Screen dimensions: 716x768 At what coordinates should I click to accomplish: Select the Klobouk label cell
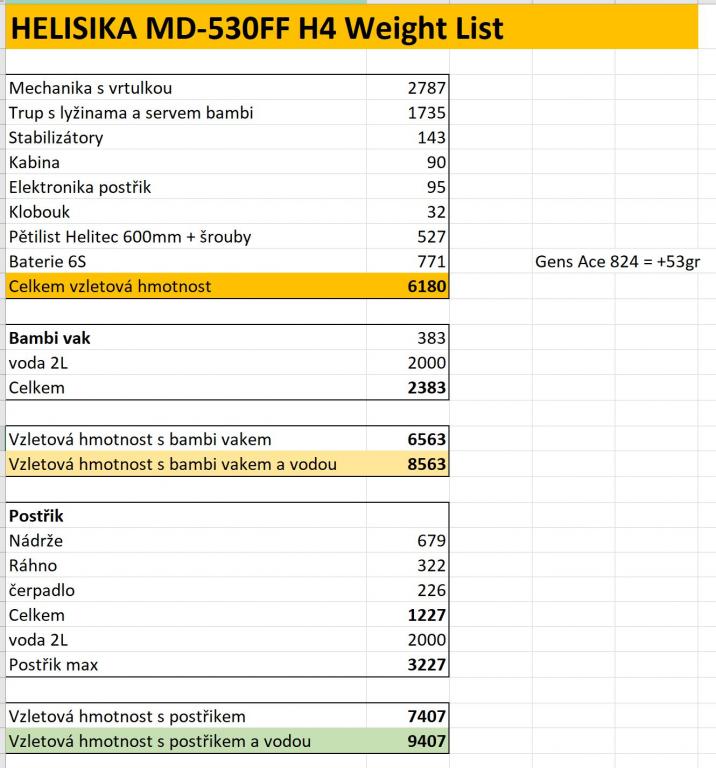40,212
